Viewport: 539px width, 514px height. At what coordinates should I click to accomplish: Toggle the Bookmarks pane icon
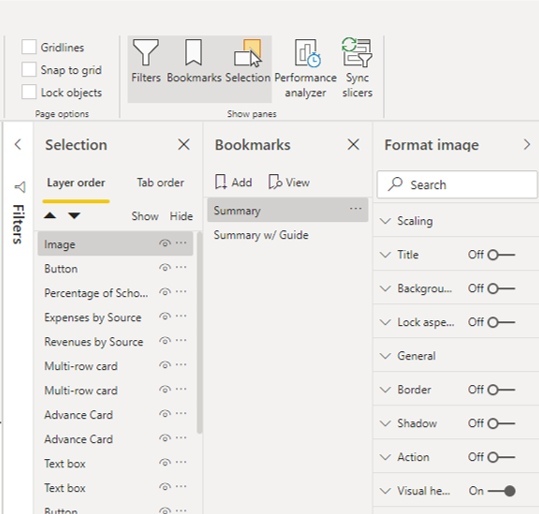pos(194,61)
